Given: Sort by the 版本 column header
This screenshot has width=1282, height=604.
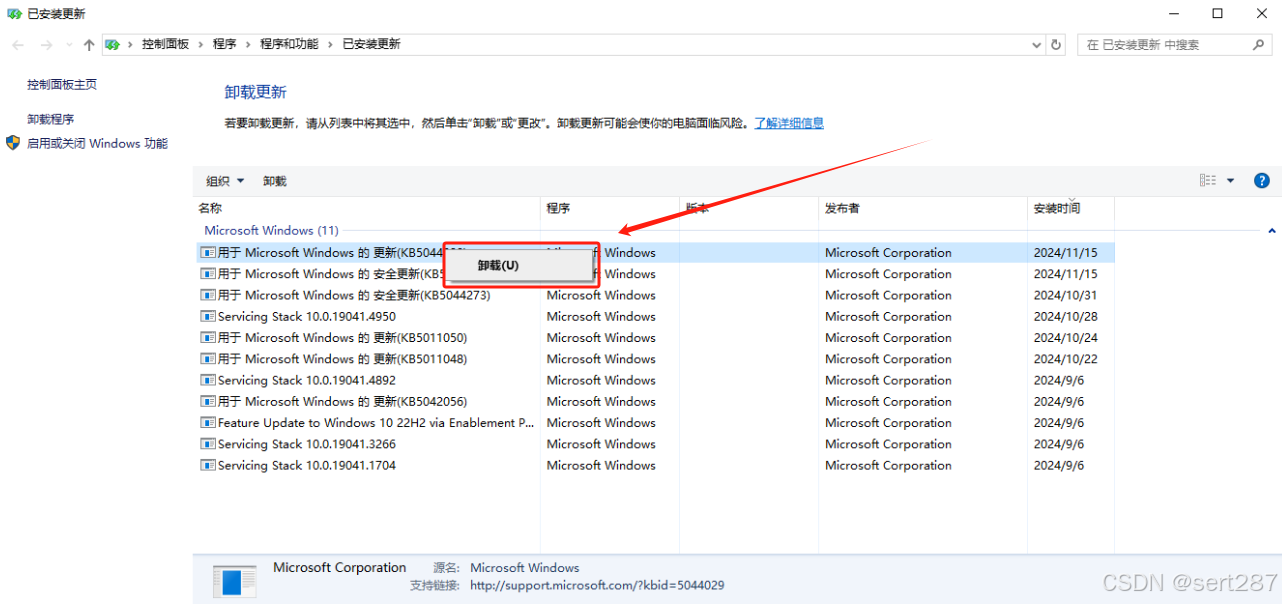Looking at the screenshot, I should coord(749,208).
